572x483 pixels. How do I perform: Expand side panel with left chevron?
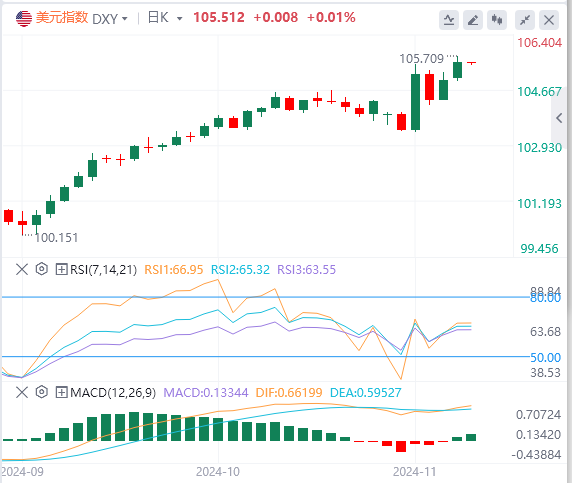pyautogui.click(x=559, y=118)
